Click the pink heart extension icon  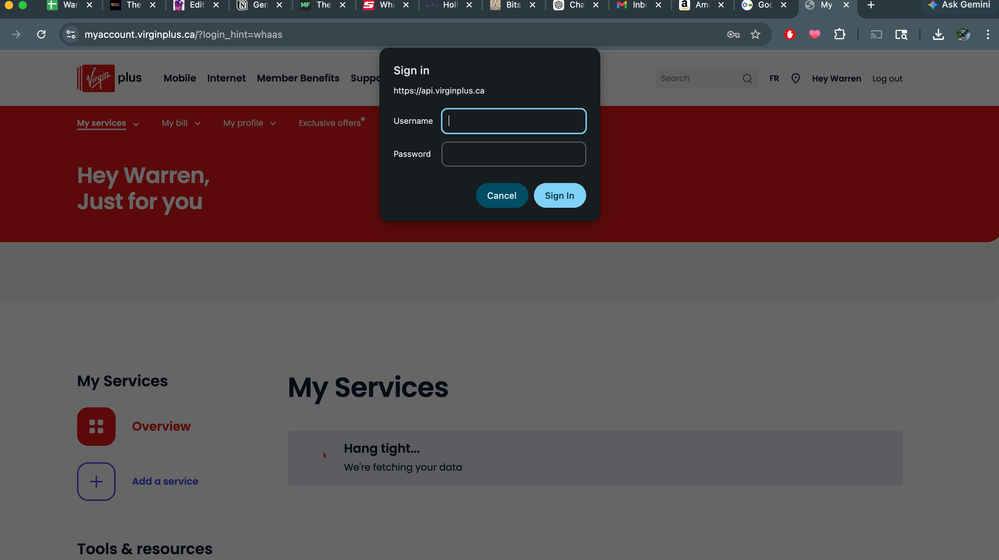point(814,34)
